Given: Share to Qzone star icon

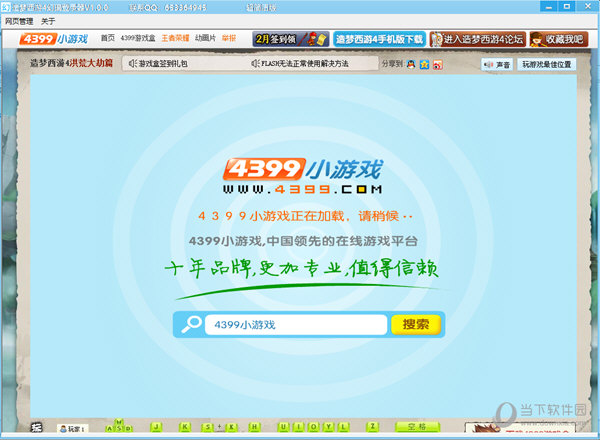Looking at the screenshot, I should [424, 64].
